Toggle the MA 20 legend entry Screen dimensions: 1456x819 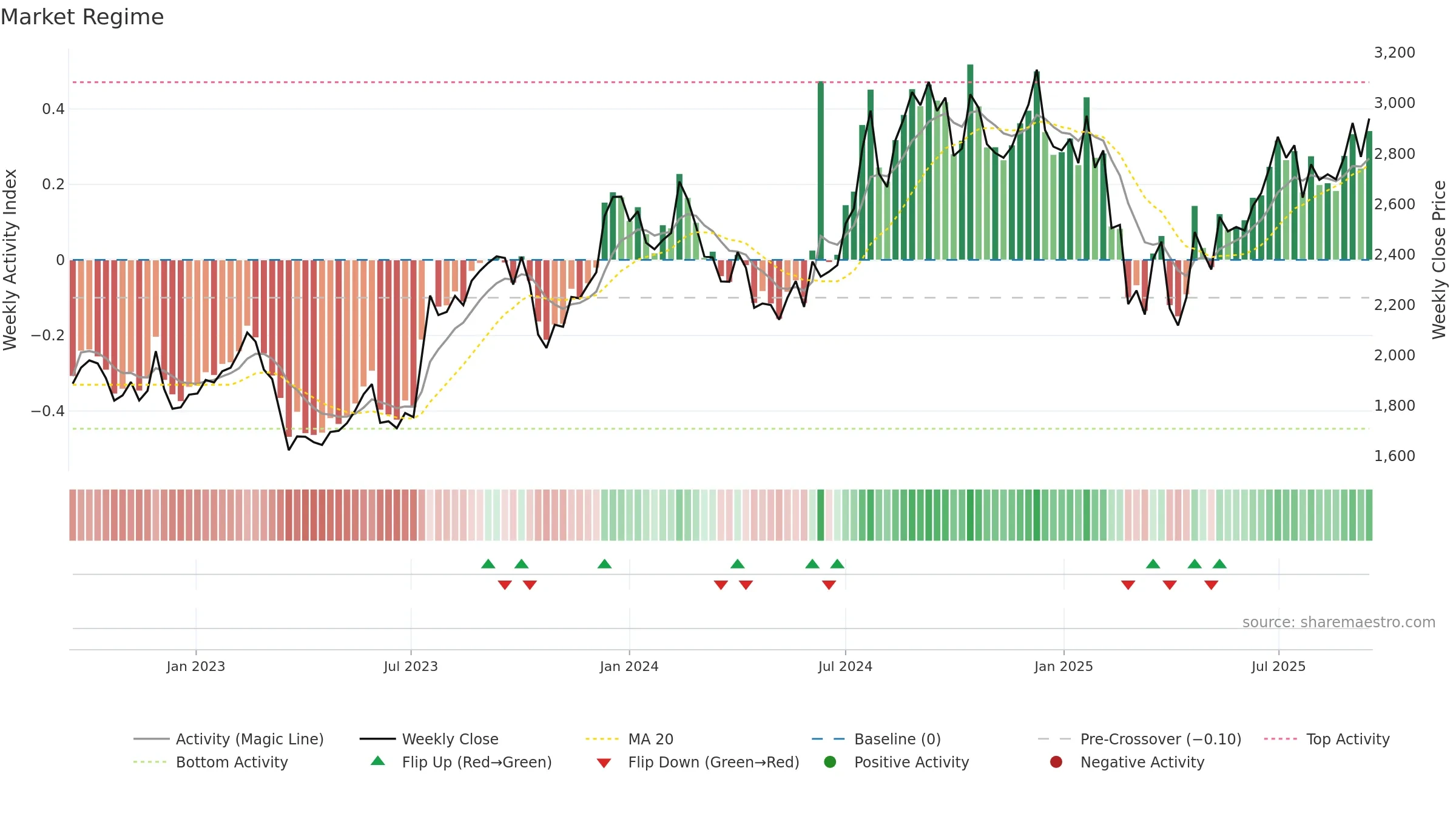[629, 739]
